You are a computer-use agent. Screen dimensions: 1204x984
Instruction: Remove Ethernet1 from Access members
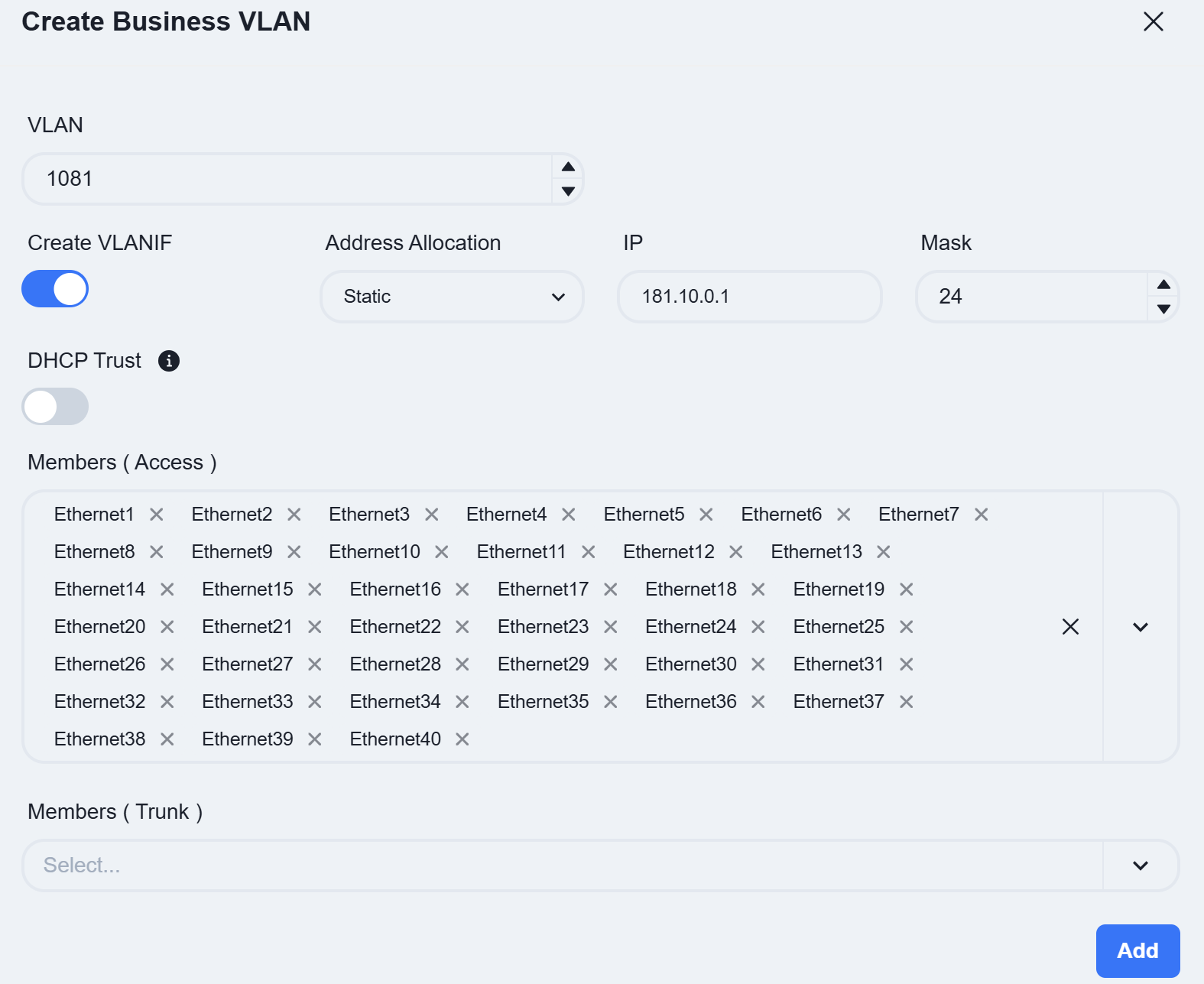coord(157,515)
